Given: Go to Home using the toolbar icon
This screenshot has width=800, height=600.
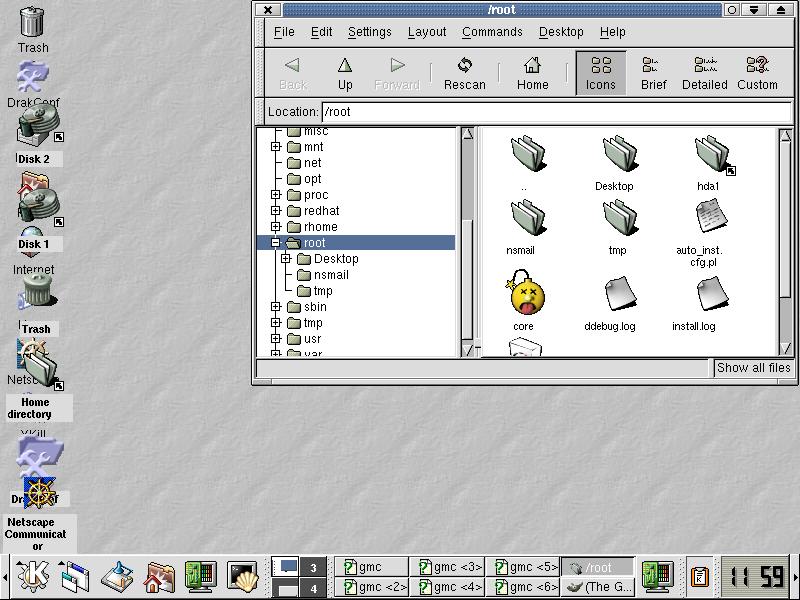Looking at the screenshot, I should click(532, 73).
